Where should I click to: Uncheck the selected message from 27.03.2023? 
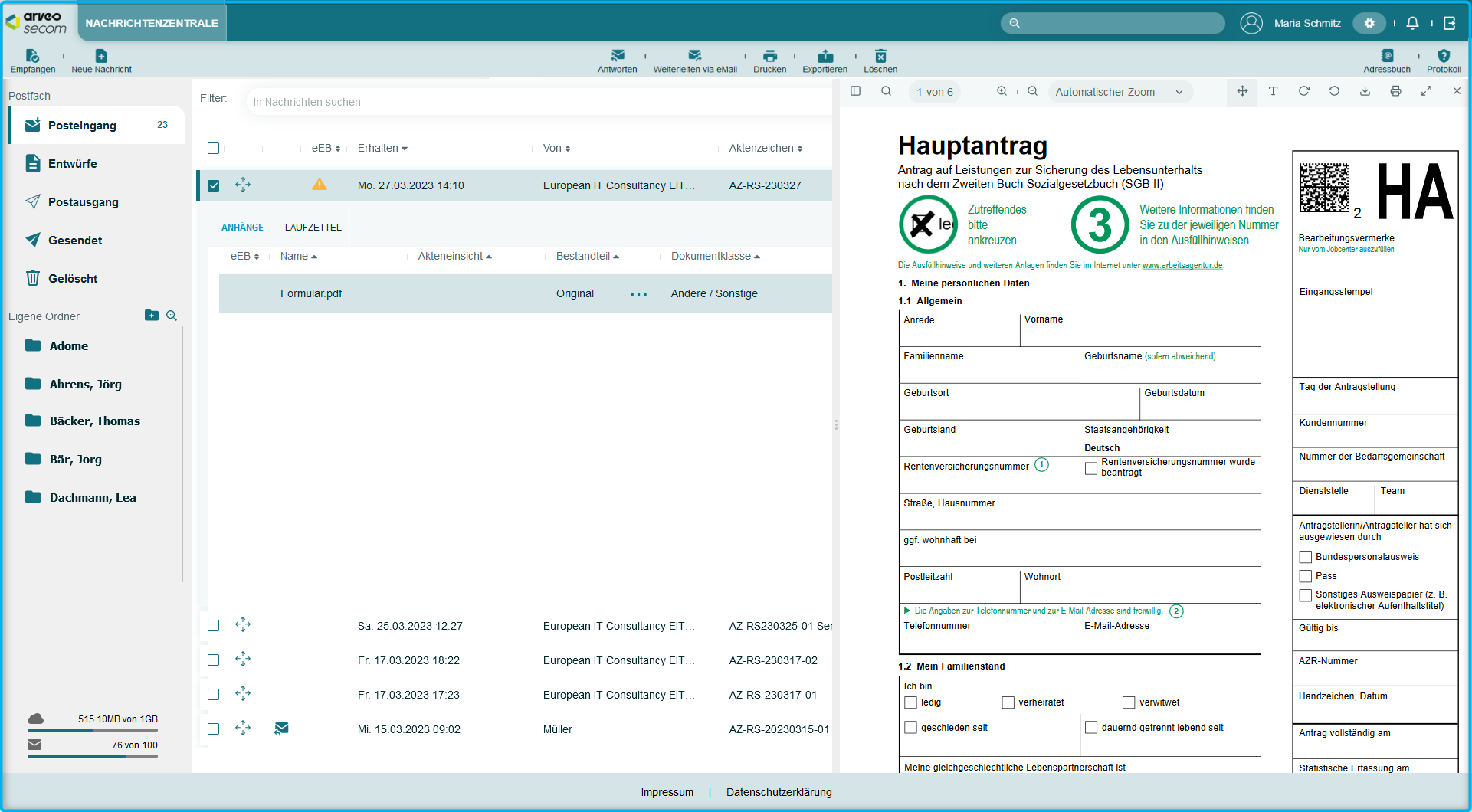pos(214,185)
